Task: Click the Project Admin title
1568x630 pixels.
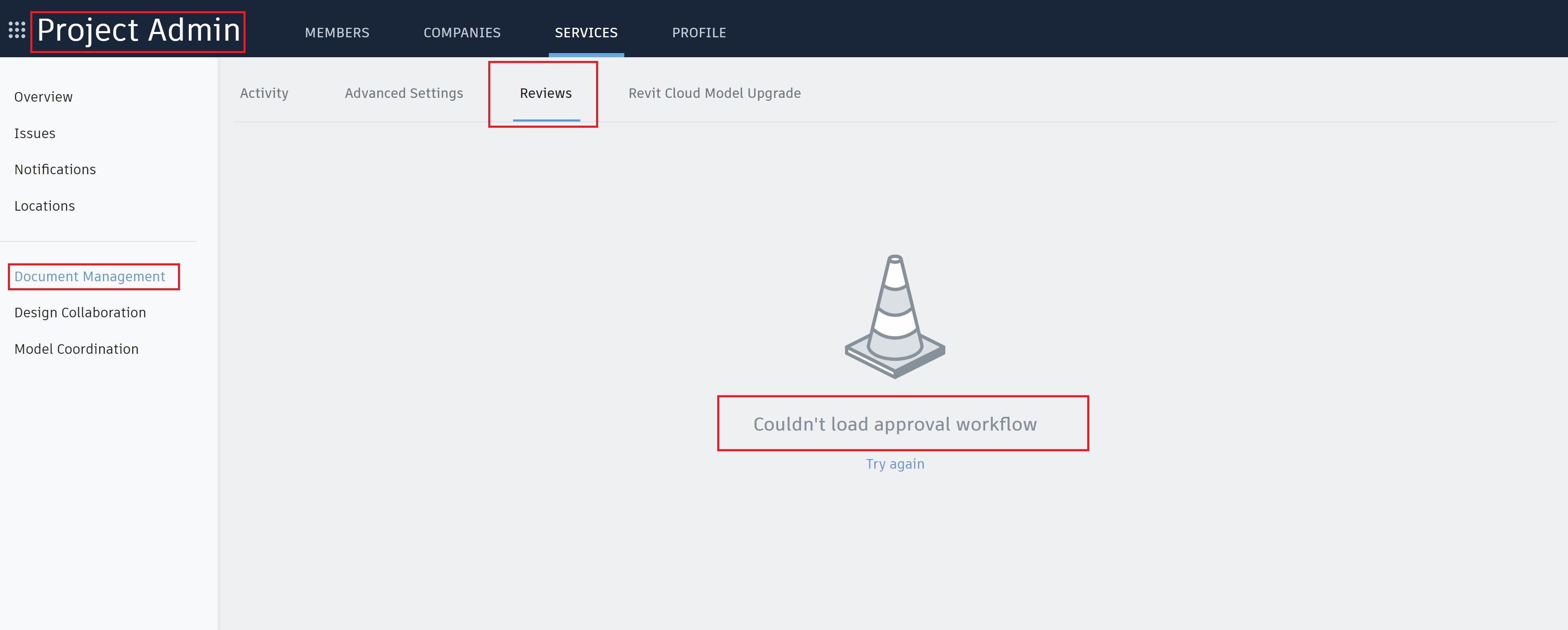Action: [138, 30]
